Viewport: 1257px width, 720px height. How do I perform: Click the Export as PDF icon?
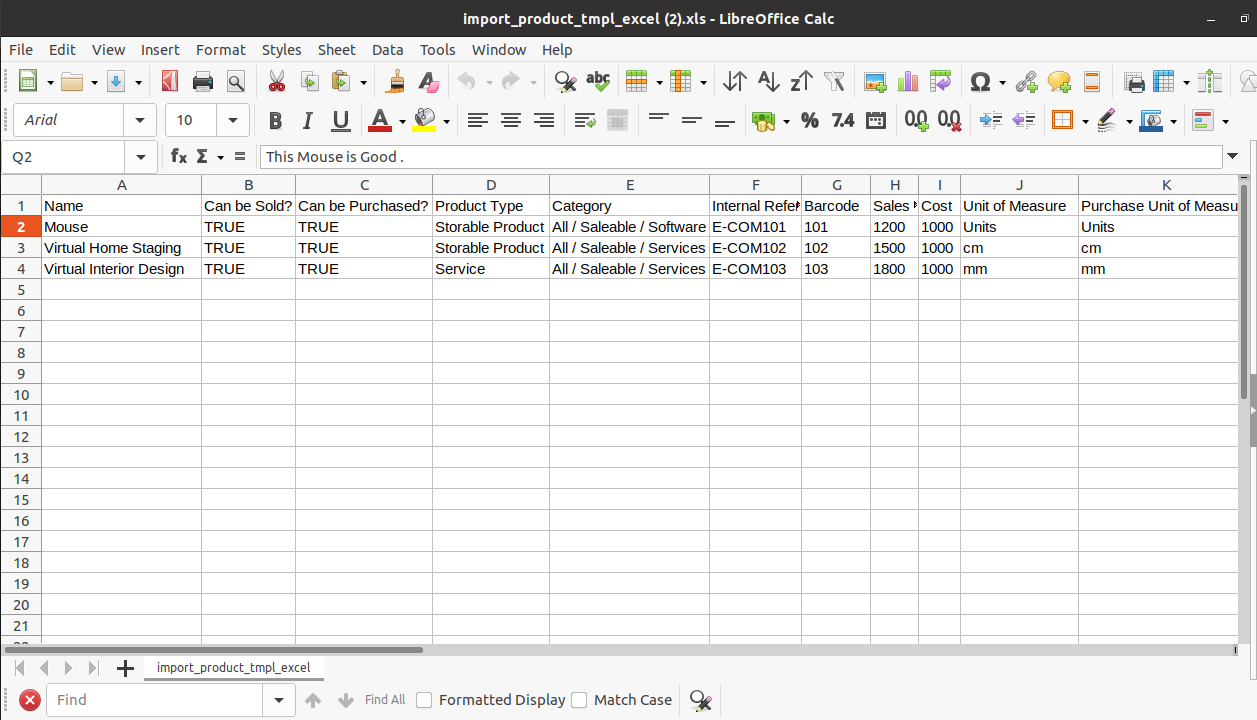coord(170,82)
